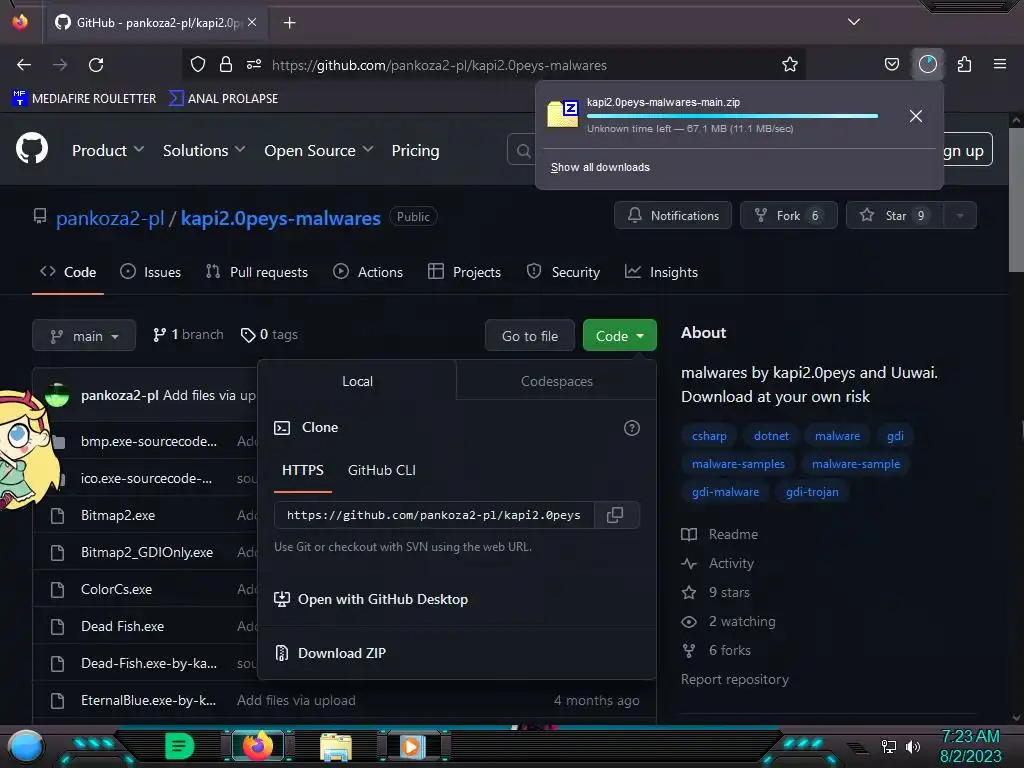Click the download progress bar
The width and height of the screenshot is (1024, 768).
732,116
